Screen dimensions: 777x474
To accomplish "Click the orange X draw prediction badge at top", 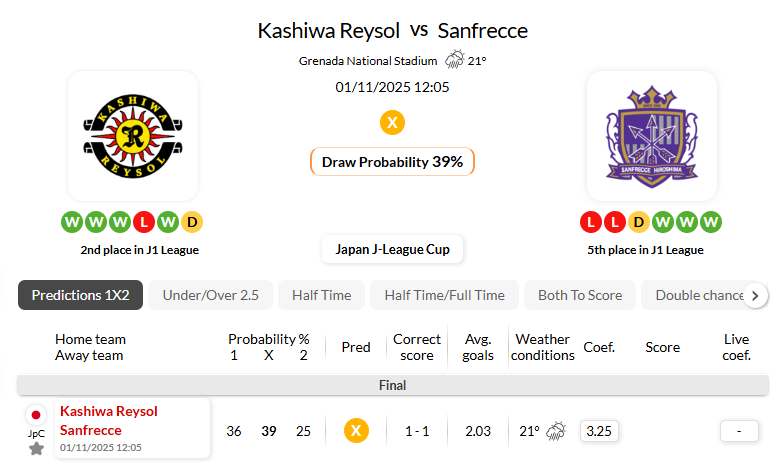I will (x=393, y=123).
